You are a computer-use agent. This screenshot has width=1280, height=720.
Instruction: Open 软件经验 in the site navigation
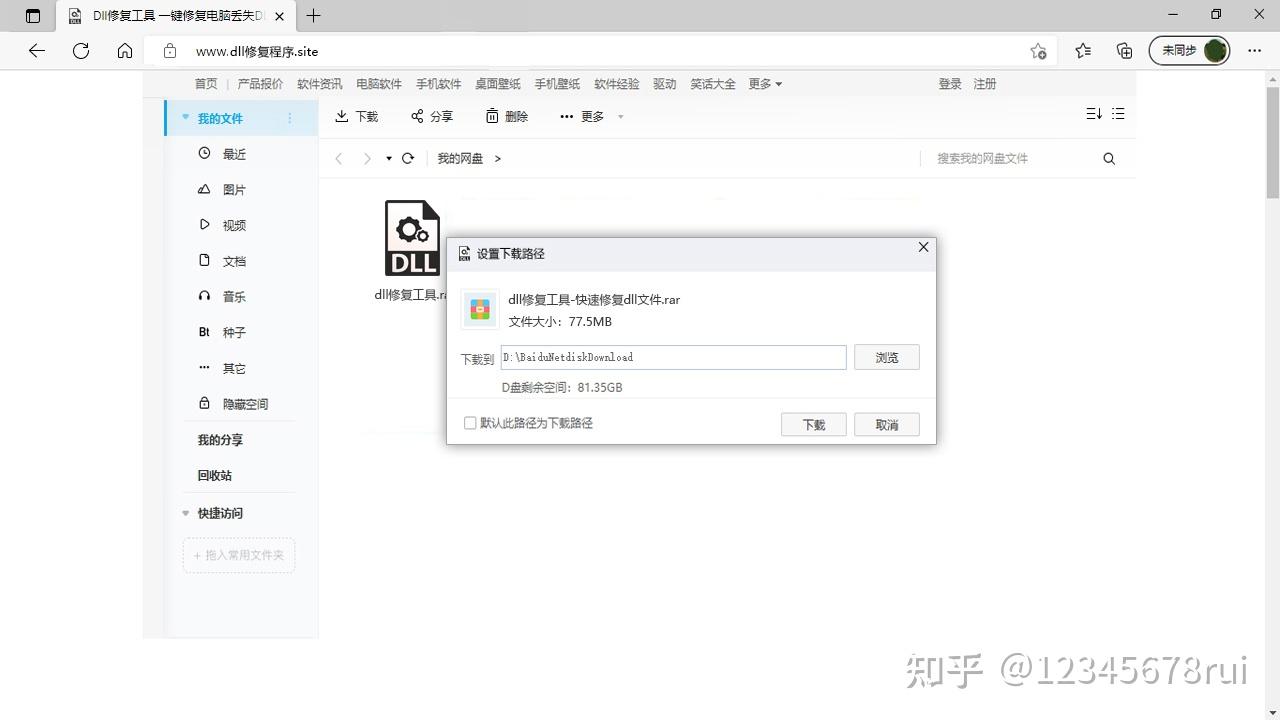tap(617, 84)
